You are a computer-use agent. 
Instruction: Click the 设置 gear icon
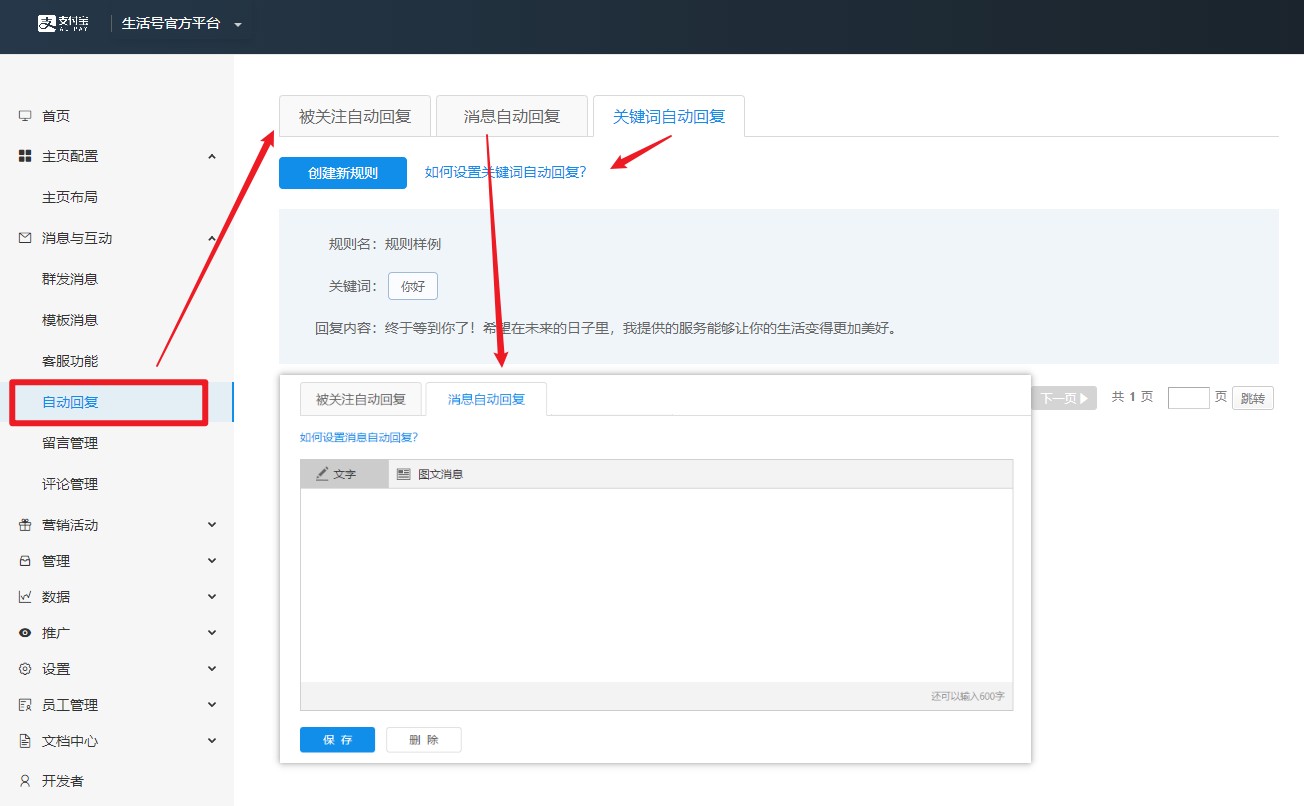(25, 669)
